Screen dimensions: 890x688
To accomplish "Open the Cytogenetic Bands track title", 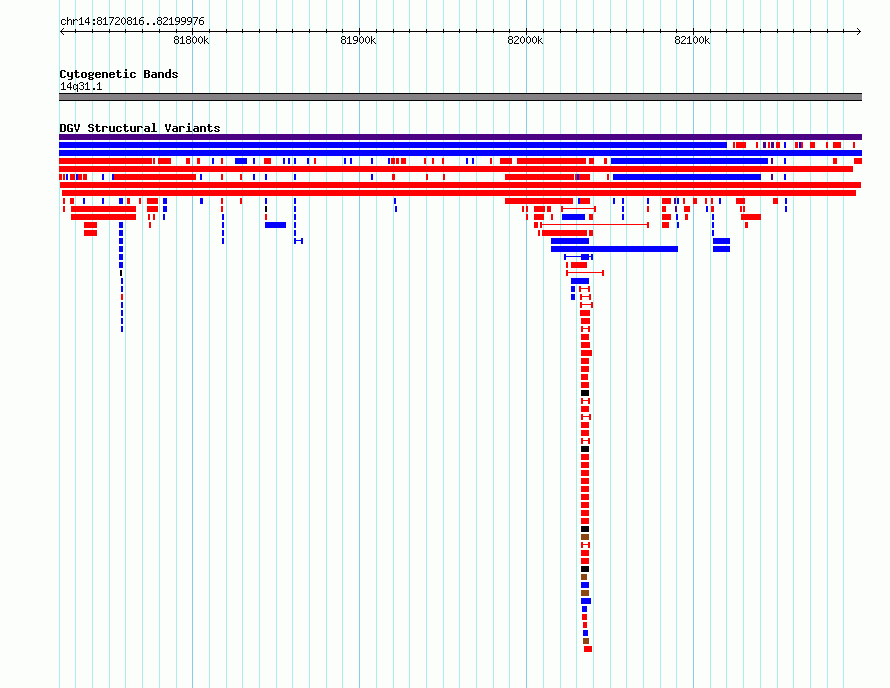I will point(119,74).
